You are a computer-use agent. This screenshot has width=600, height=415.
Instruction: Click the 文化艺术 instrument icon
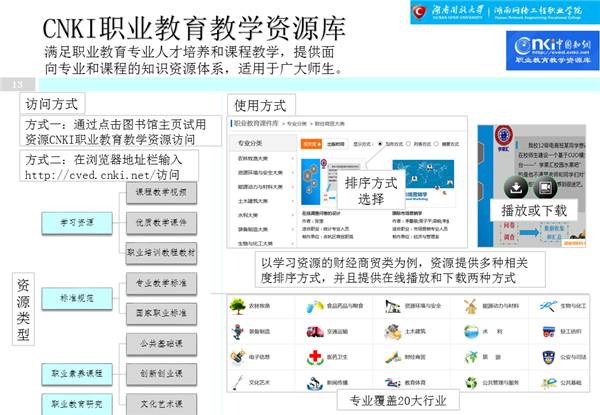[238, 382]
